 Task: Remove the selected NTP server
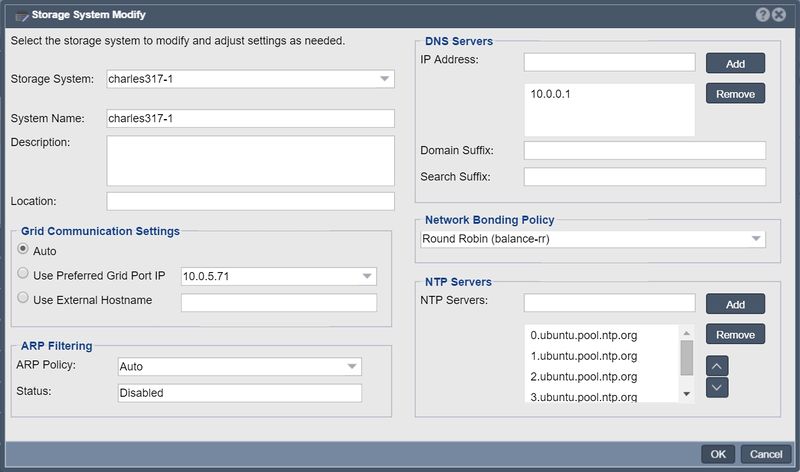pyautogui.click(x=735, y=334)
